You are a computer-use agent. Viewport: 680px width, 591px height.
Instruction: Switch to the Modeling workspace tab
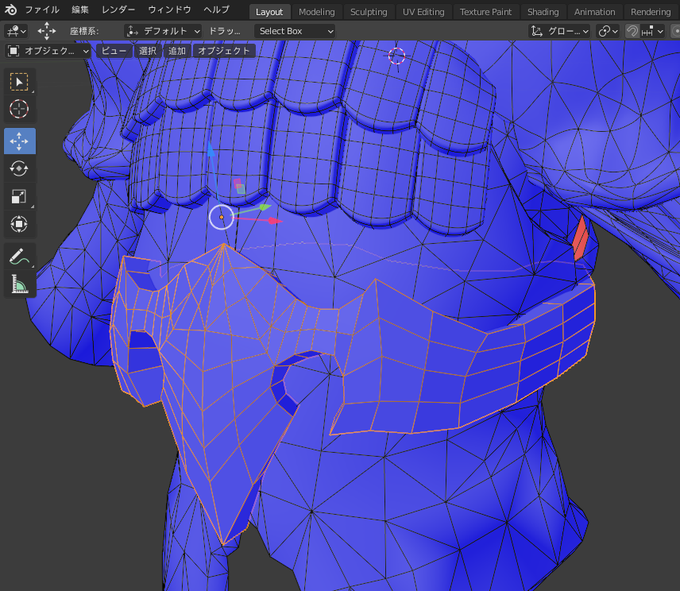pos(317,12)
